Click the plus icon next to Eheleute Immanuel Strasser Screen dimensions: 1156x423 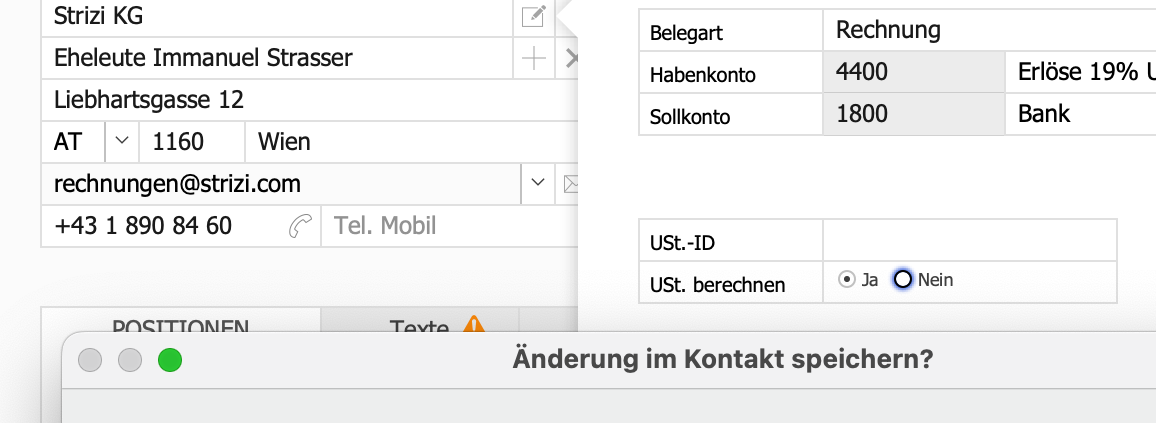coord(535,59)
